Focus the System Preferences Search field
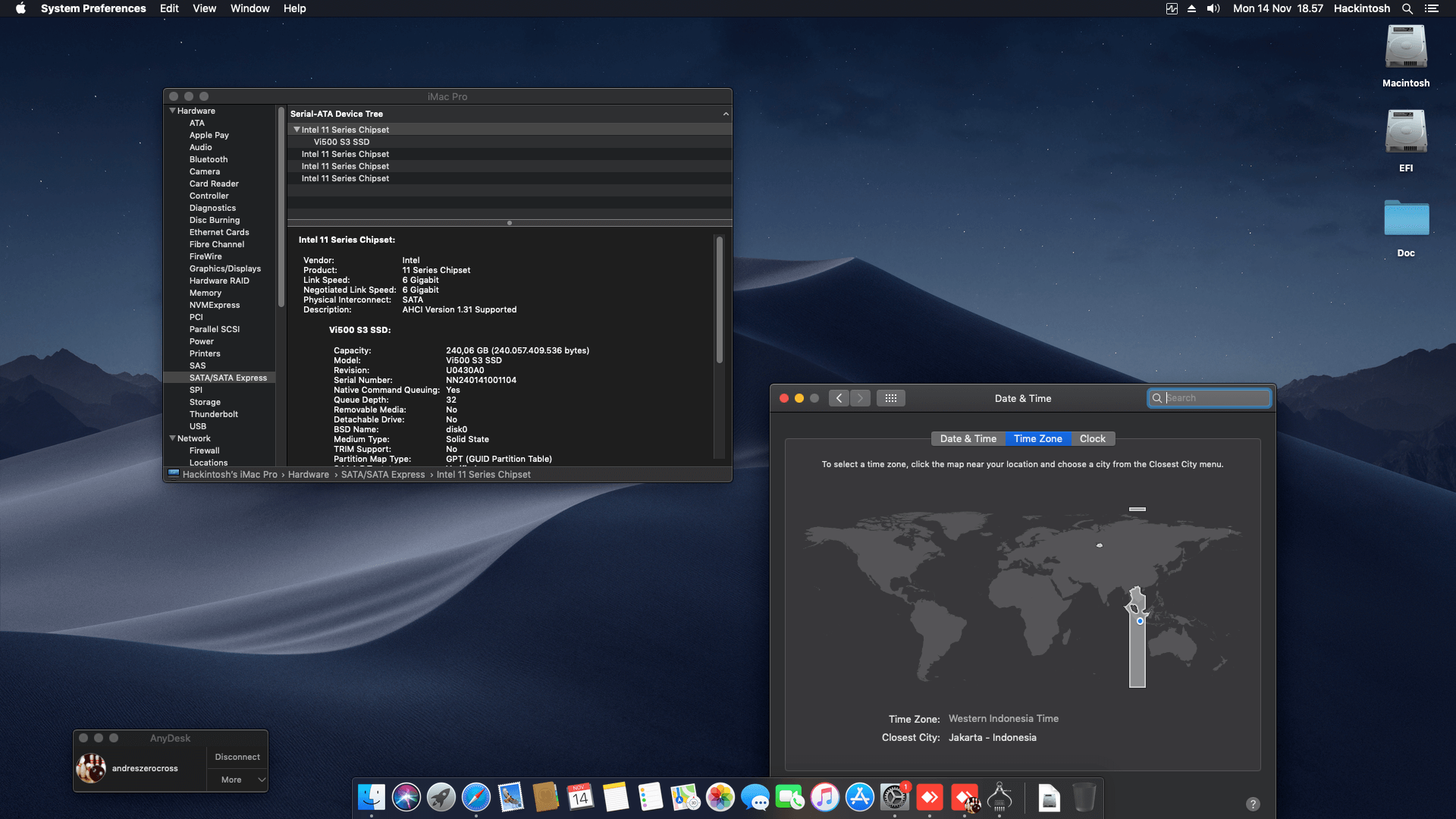The height and width of the screenshot is (819, 1456). [1209, 398]
